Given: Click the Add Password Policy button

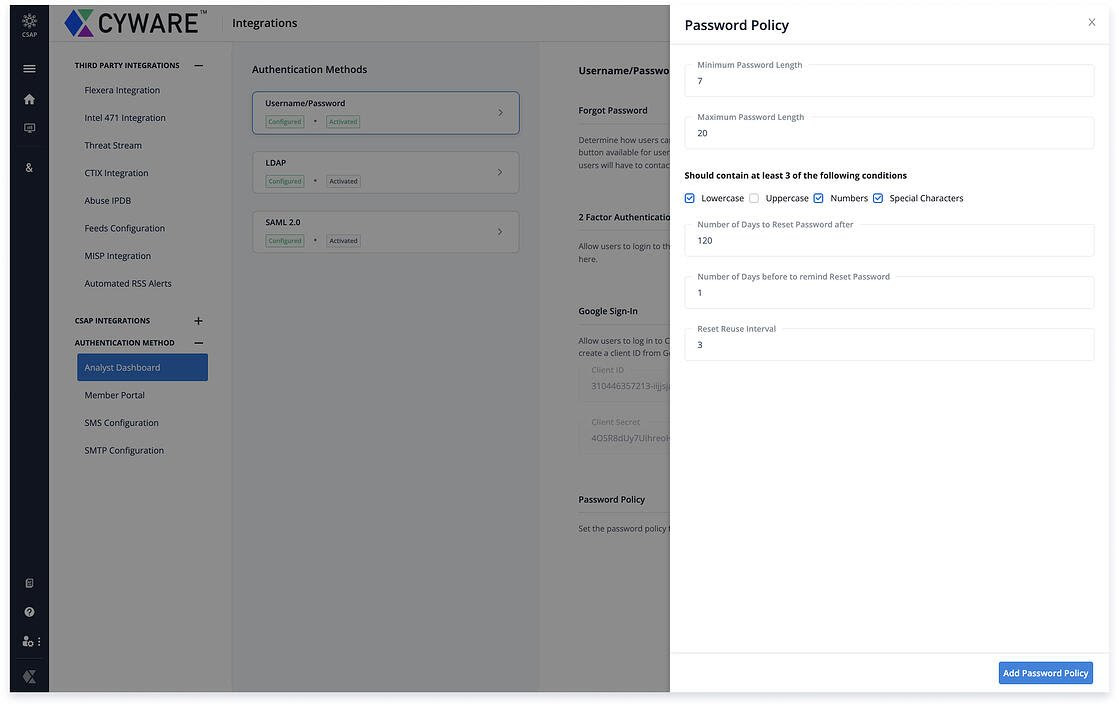Looking at the screenshot, I should (1045, 673).
